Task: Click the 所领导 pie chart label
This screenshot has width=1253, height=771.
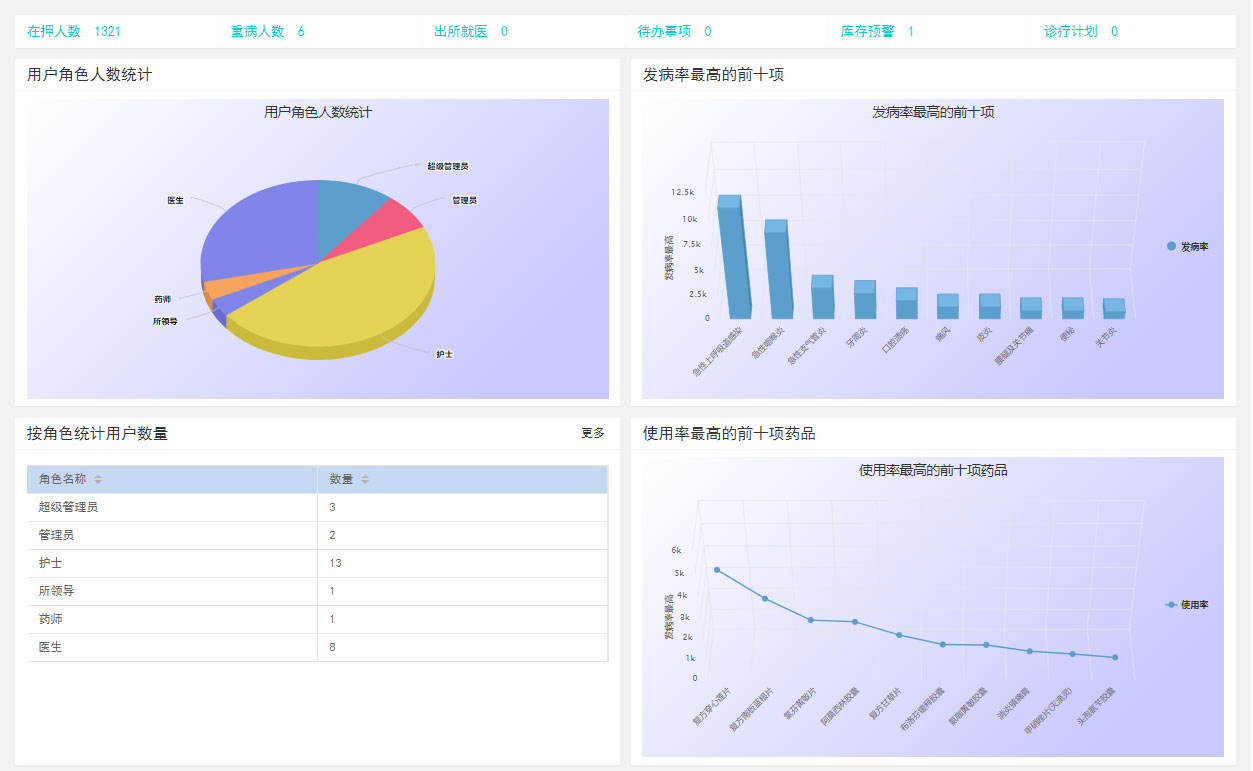Action: coord(165,321)
